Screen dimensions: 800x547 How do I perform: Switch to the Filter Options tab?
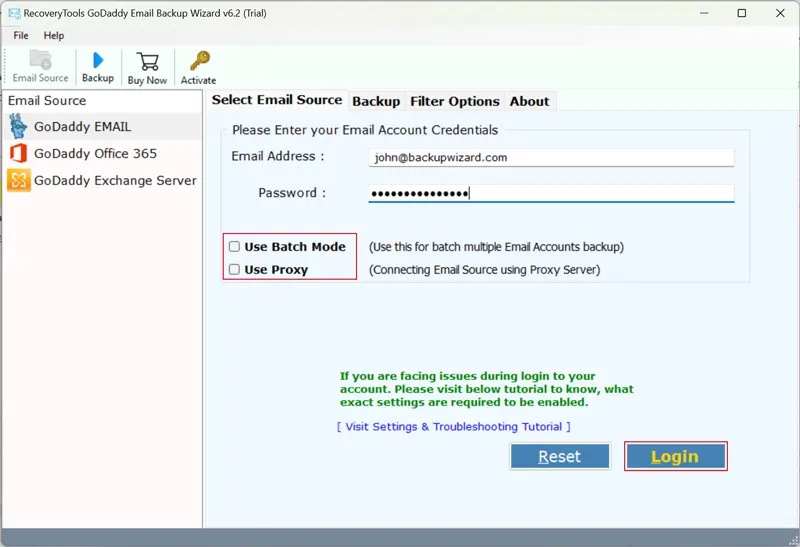click(x=454, y=101)
